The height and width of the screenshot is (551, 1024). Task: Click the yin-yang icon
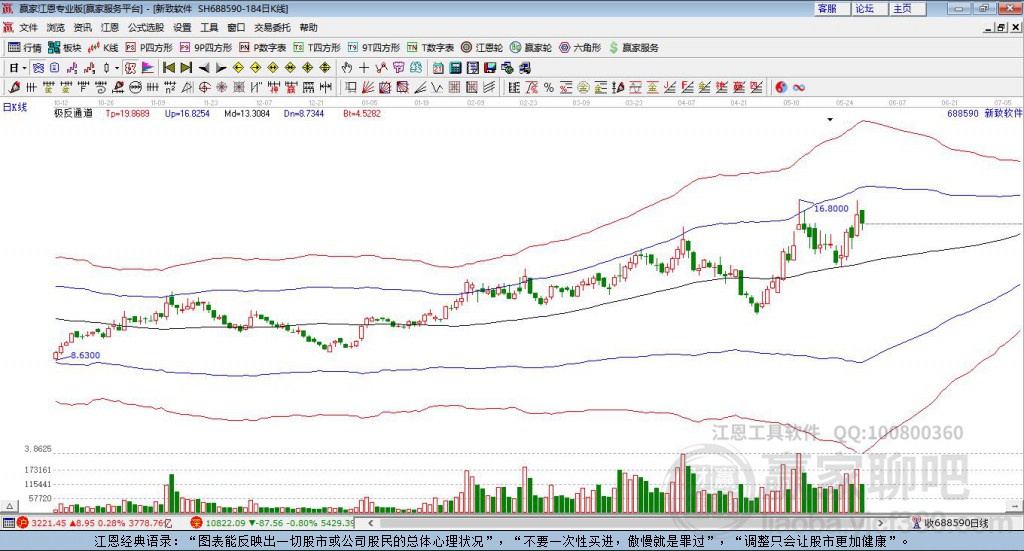click(x=781, y=87)
